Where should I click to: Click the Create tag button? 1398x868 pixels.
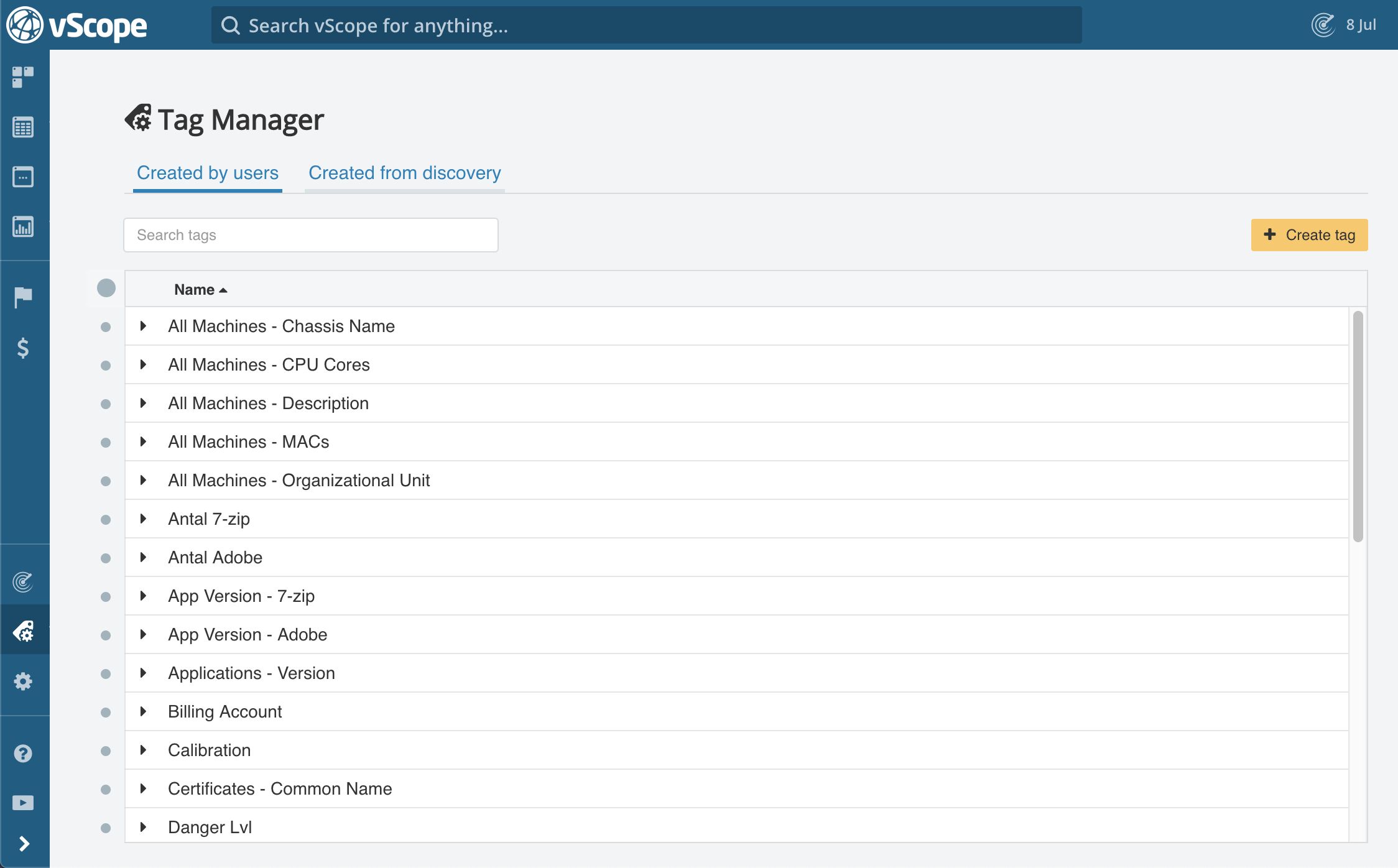[1309, 235]
